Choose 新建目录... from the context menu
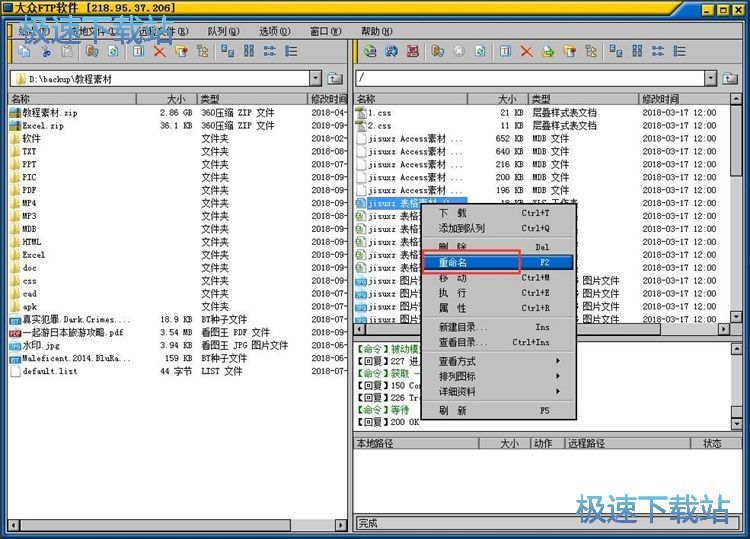 click(497, 327)
